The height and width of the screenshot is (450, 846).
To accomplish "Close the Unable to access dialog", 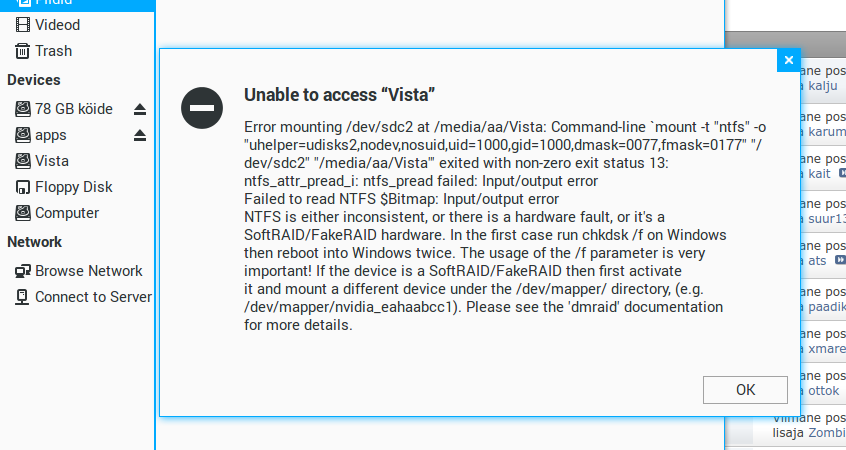I will tap(789, 60).
